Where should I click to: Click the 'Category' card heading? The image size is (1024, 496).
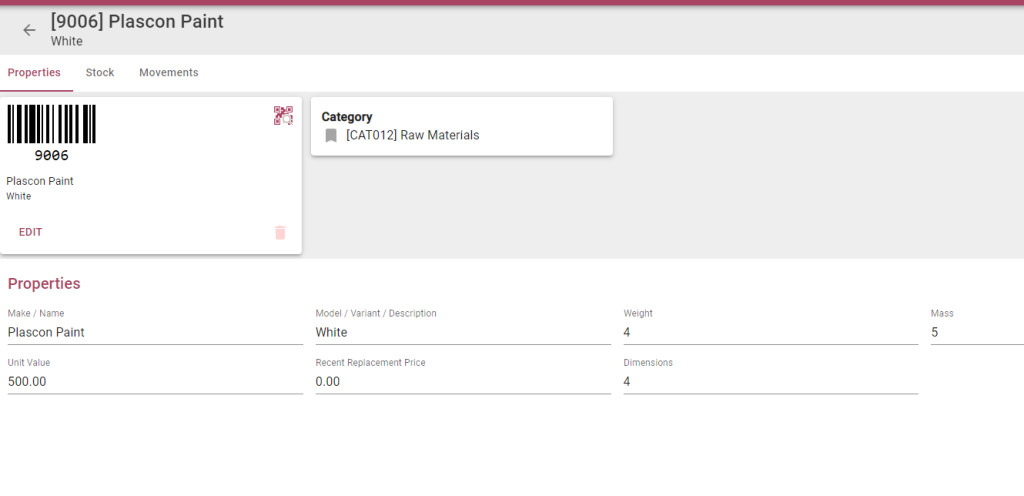347,117
